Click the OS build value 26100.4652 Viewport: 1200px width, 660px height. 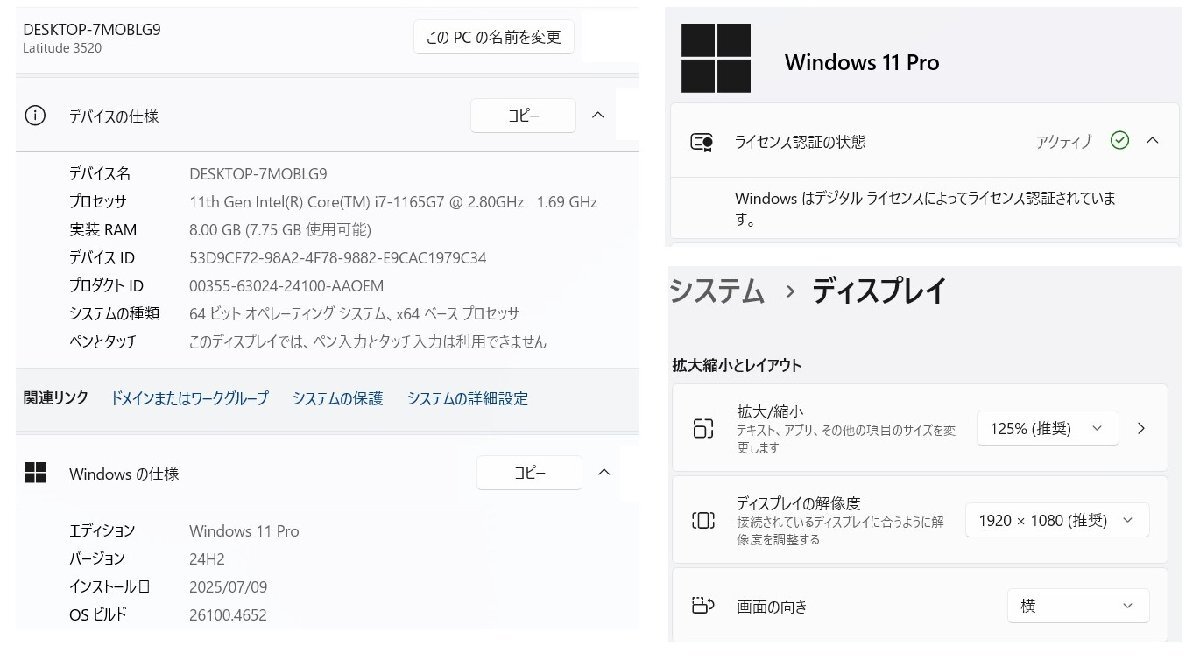click(228, 615)
